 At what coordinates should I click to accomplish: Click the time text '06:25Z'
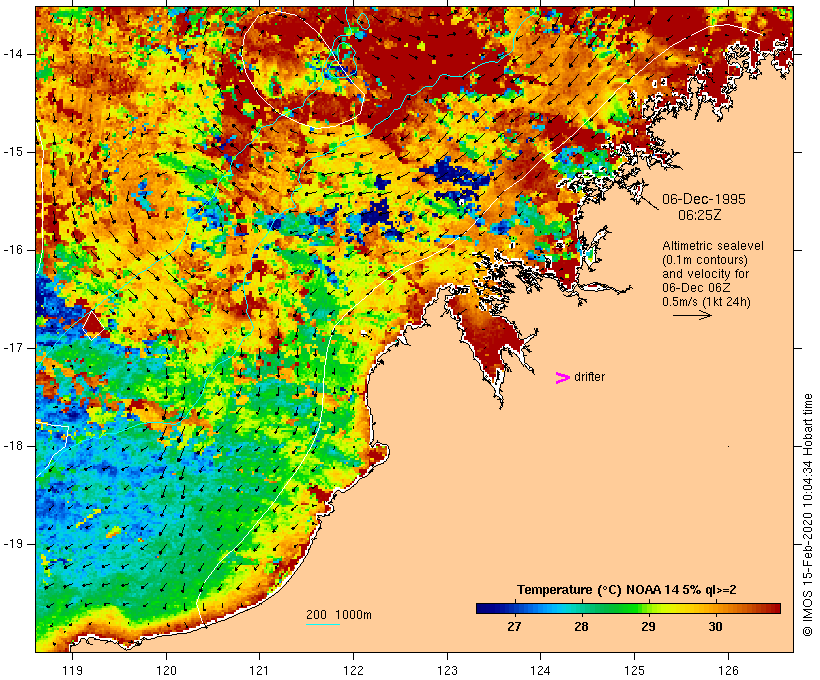(x=700, y=215)
